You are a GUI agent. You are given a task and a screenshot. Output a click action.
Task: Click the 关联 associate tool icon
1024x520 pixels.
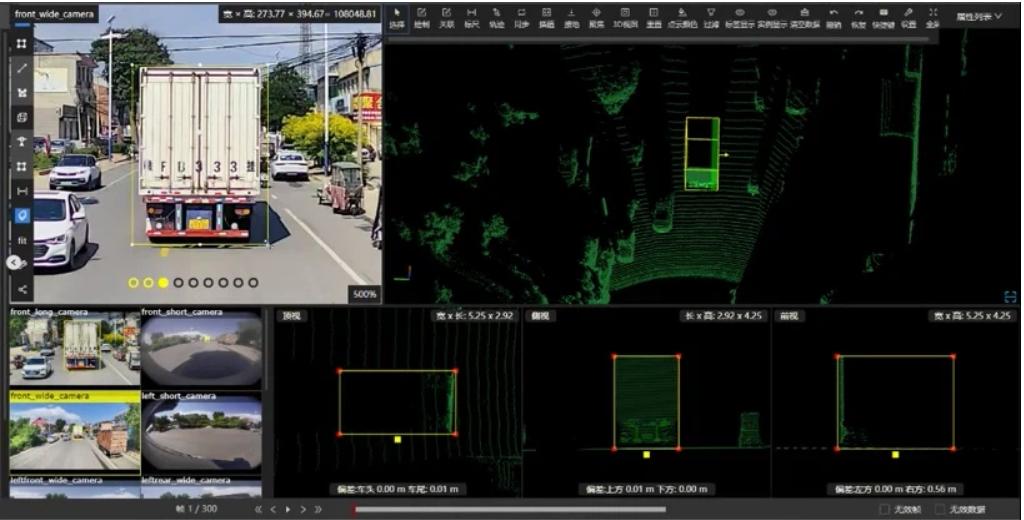pyautogui.click(x=447, y=18)
